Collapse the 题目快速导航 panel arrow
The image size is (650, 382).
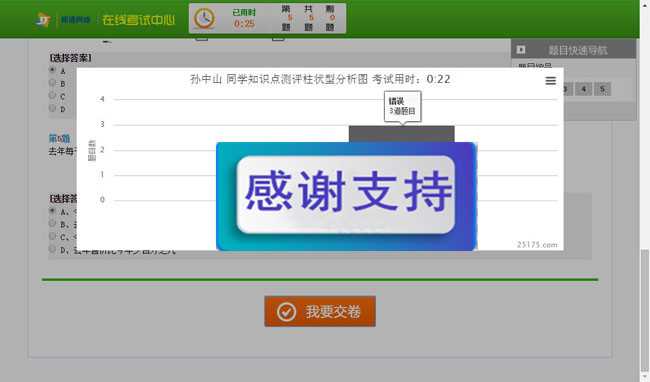click(x=521, y=50)
